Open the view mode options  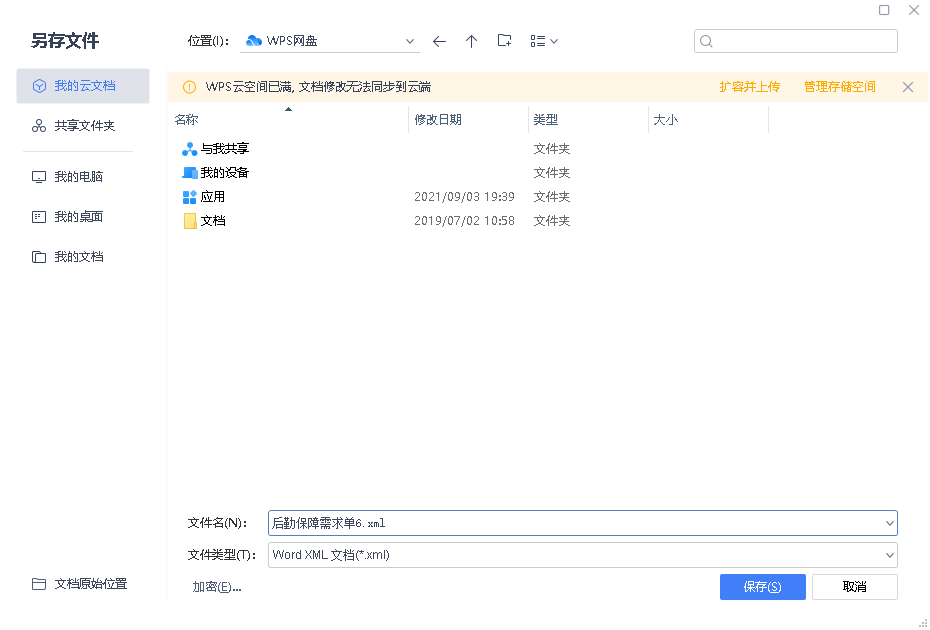click(544, 42)
